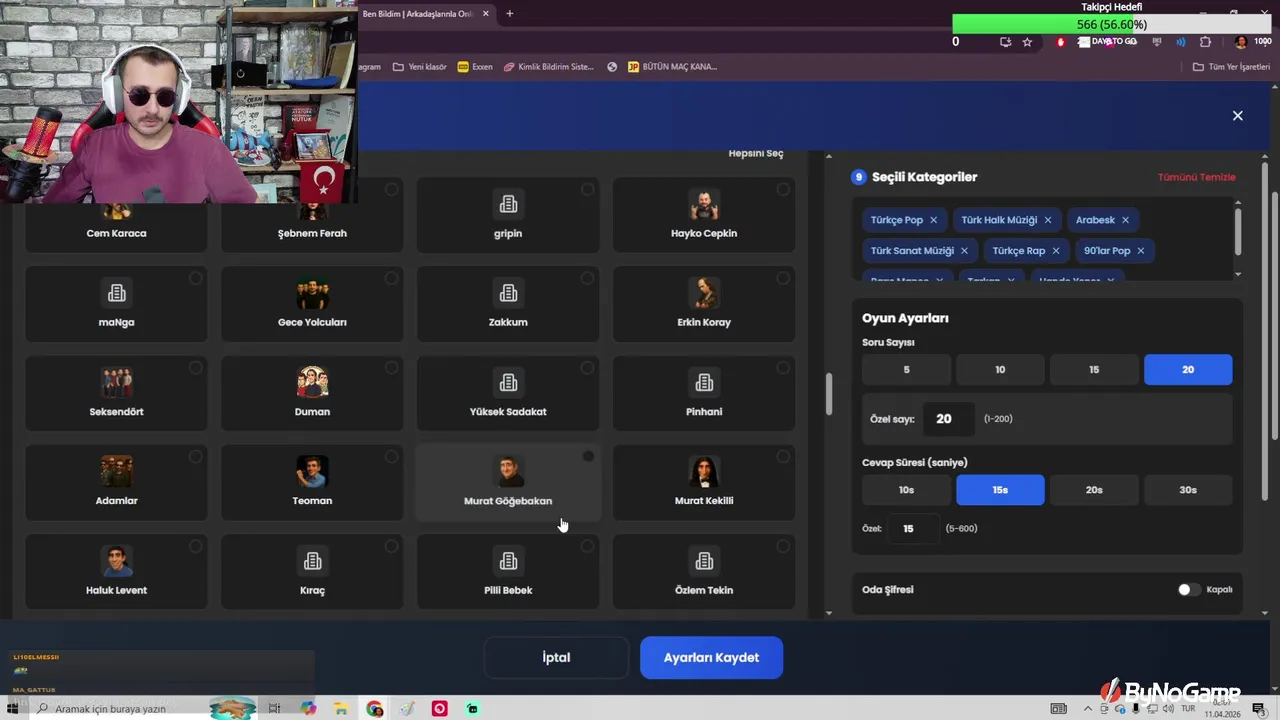Check the Adamlar selection circle

pos(196,456)
